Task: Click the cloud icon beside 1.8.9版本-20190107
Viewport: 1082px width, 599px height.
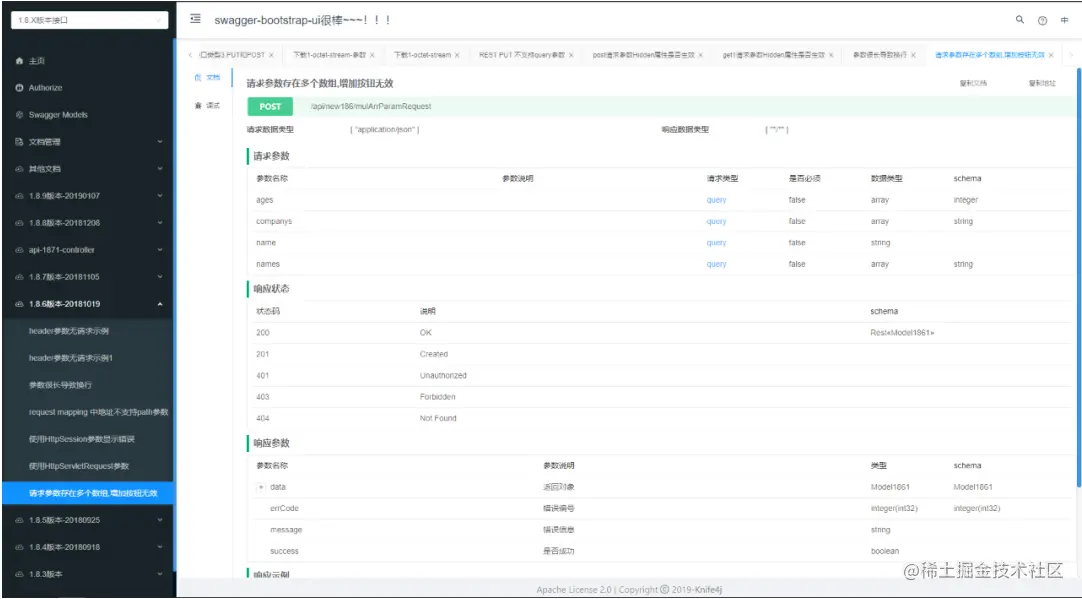Action: (19, 196)
